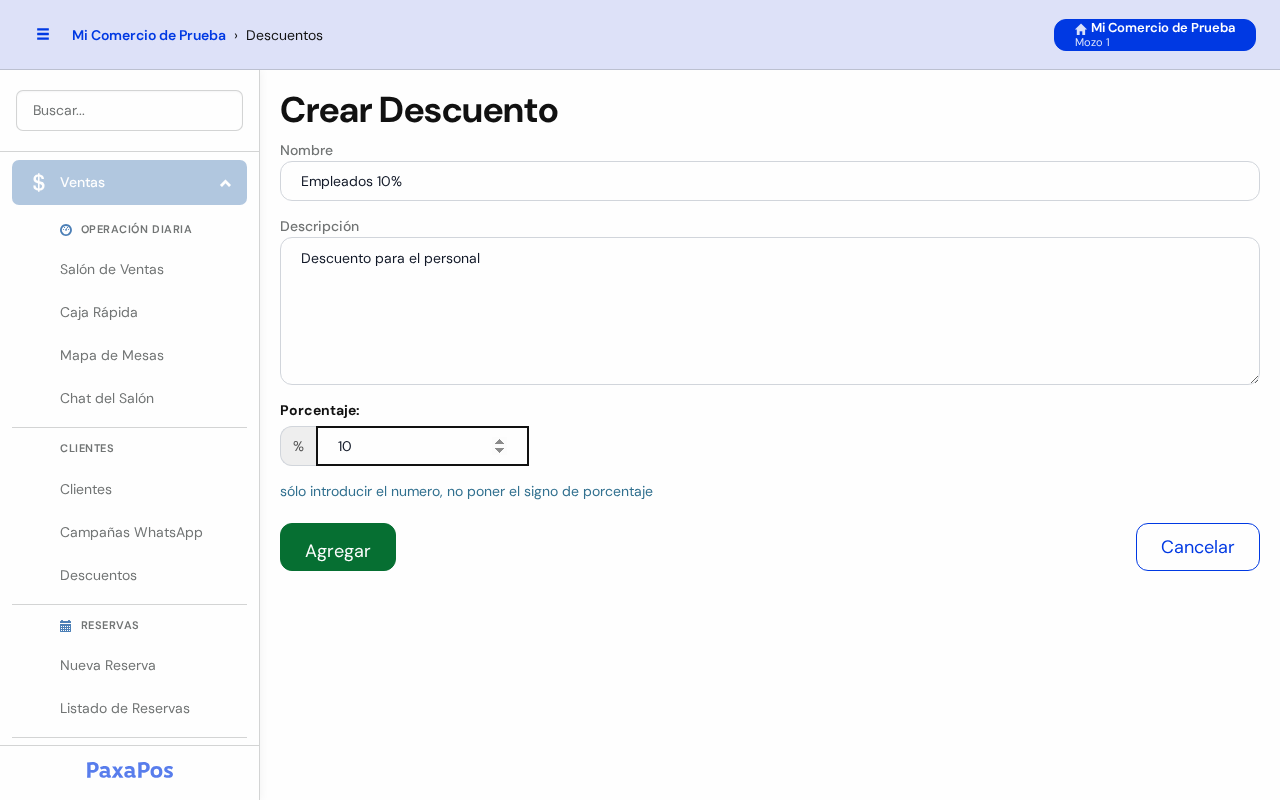Screen dimensions: 1280x800
Task: Open Caja Rápida menu item
Action: click(99, 312)
